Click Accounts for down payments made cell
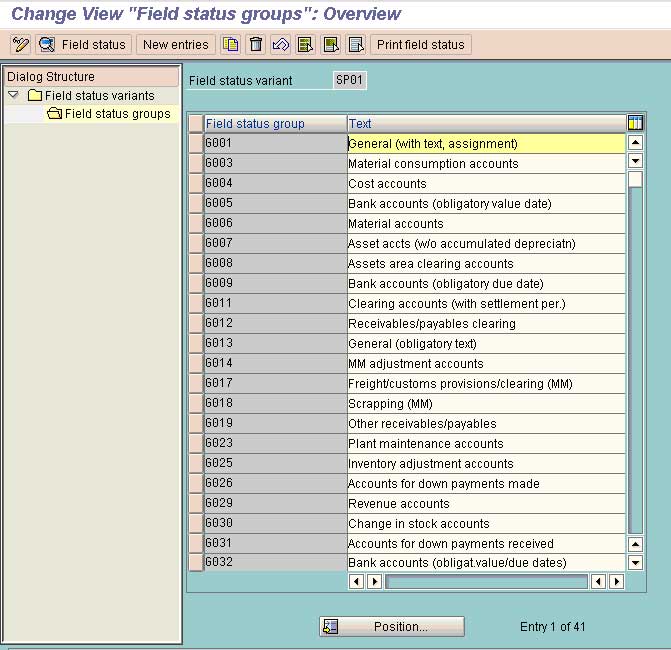The image size is (671, 650). pos(487,484)
